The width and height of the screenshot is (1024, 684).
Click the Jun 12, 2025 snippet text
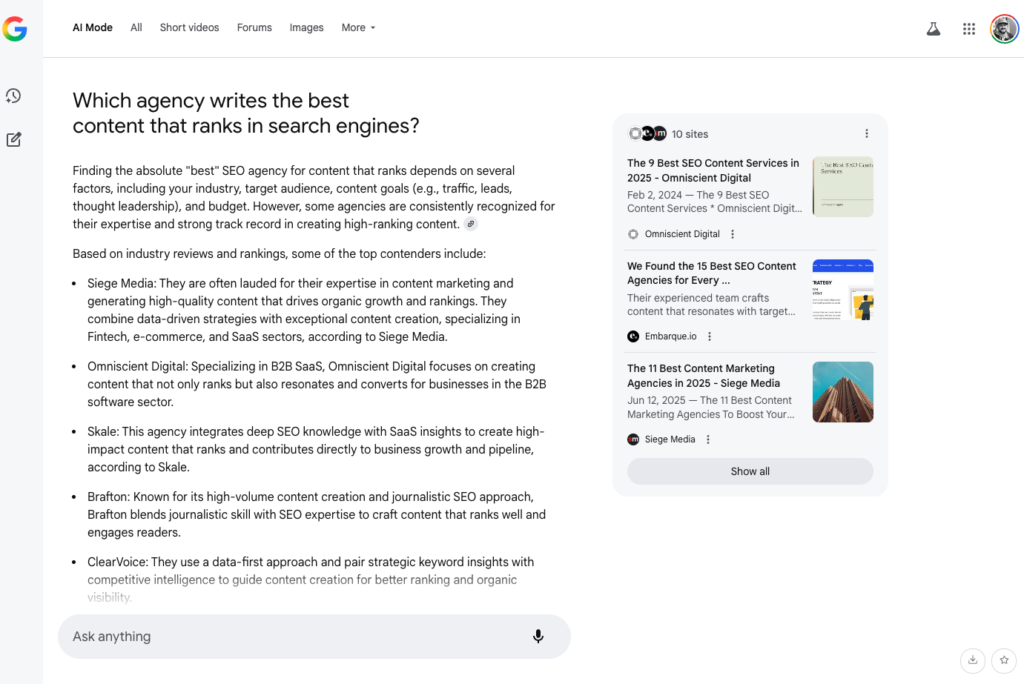711,408
